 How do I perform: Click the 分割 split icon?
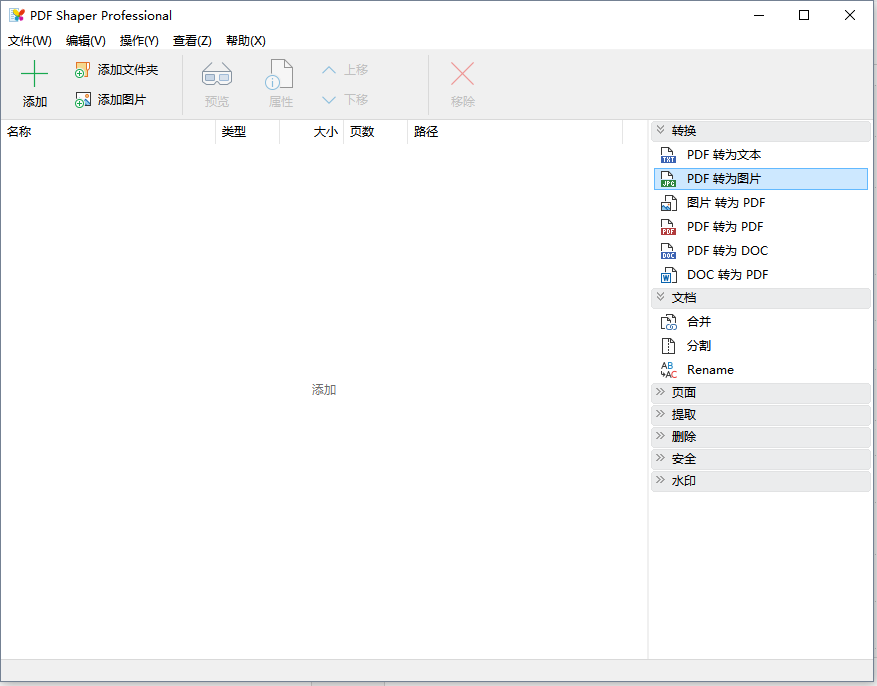coord(668,346)
